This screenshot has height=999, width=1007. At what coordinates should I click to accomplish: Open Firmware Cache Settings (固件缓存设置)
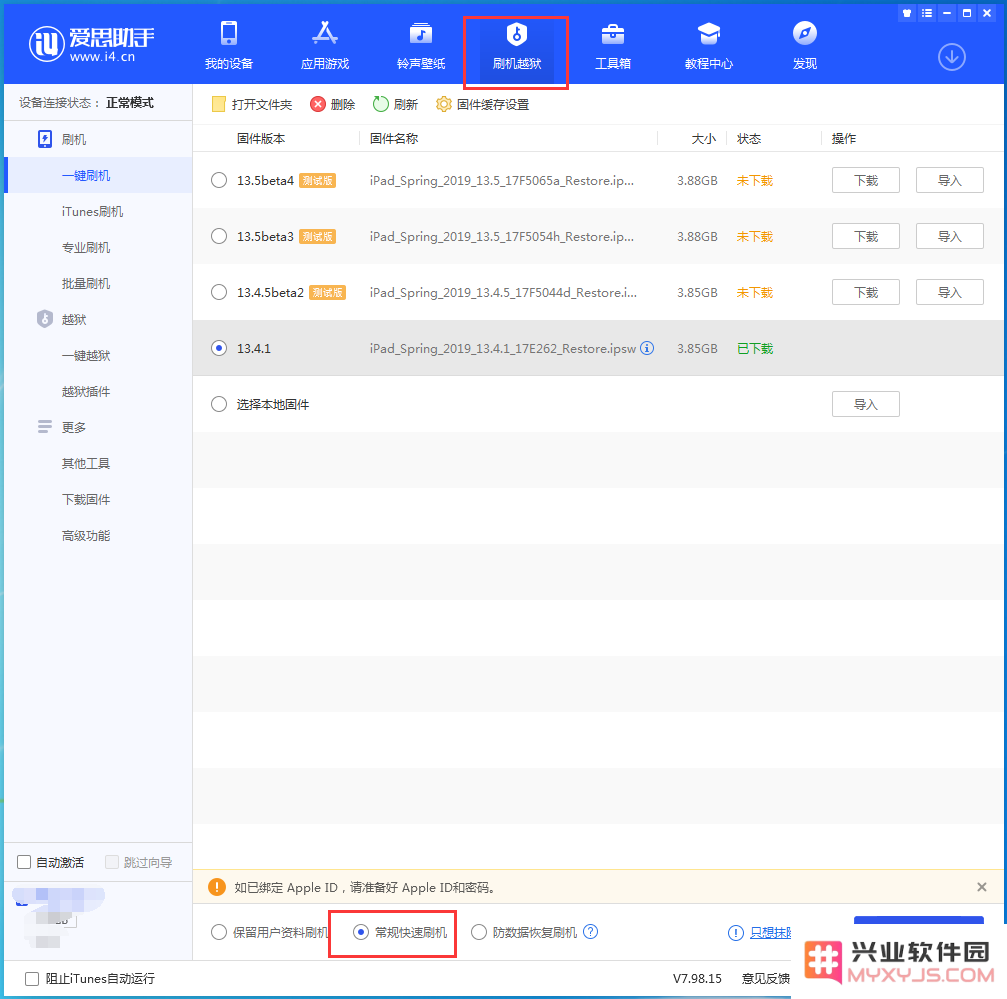pyautogui.click(x=482, y=104)
